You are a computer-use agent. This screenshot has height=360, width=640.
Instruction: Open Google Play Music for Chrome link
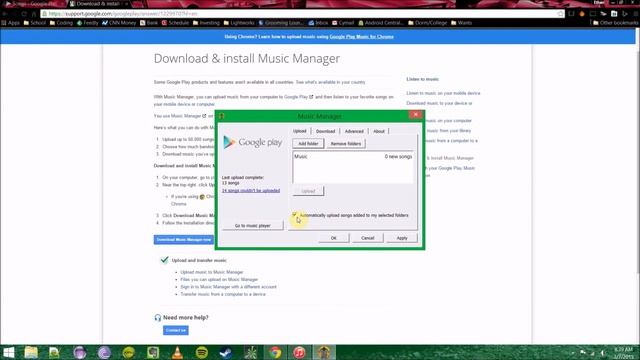(x=361, y=37)
